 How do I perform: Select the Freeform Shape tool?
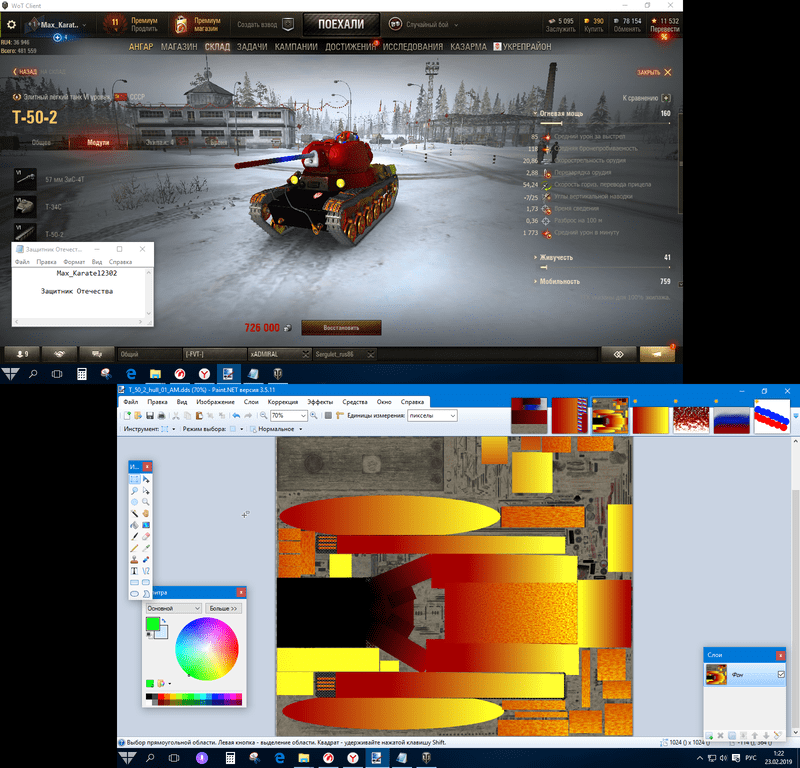pos(146,594)
